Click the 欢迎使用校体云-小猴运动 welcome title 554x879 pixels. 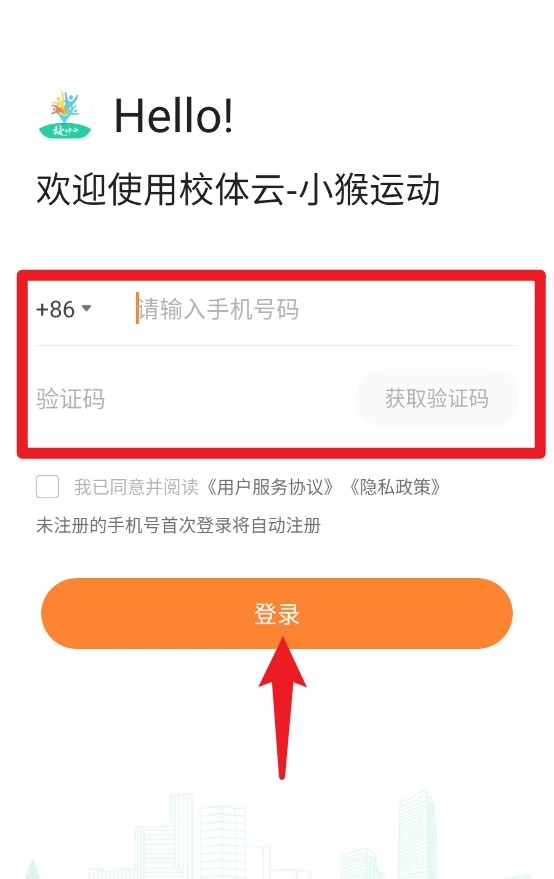238,189
